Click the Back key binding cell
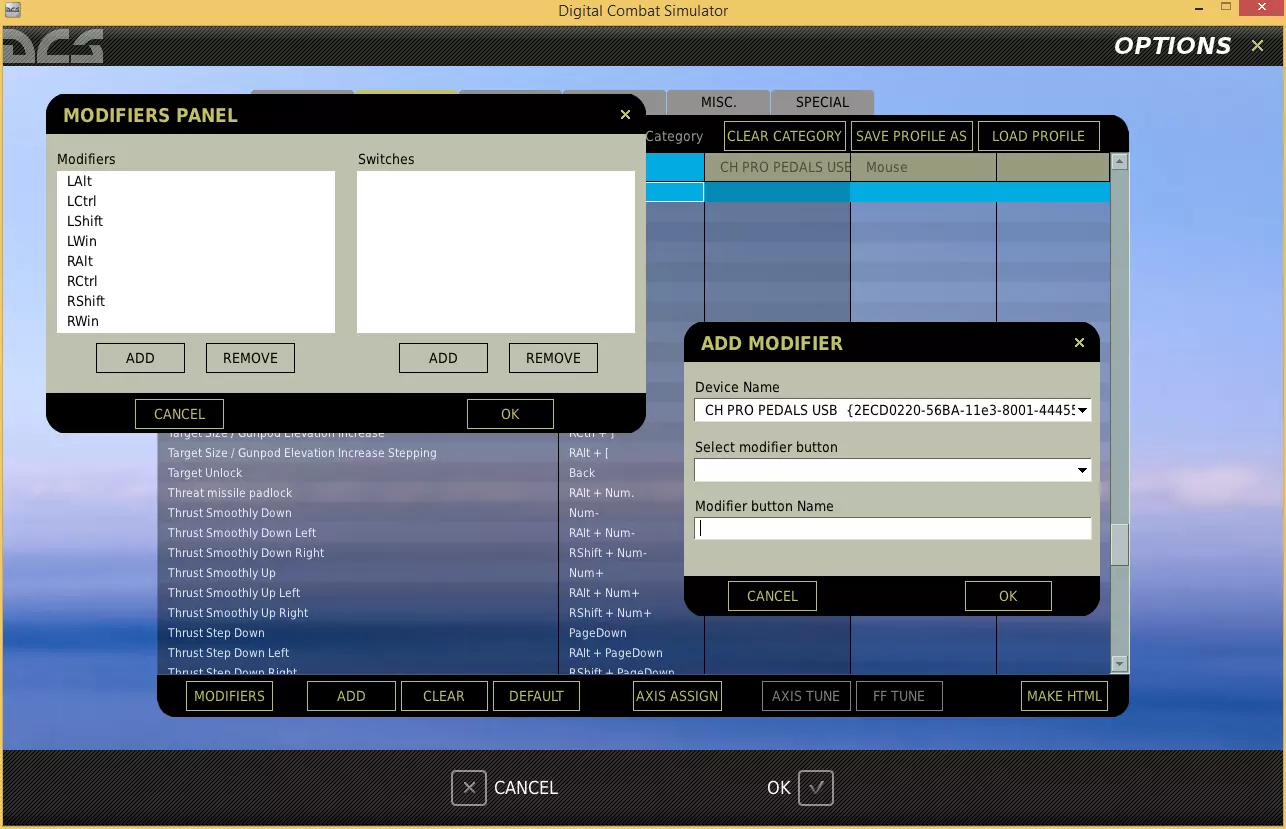The width and height of the screenshot is (1286, 829). pos(631,473)
